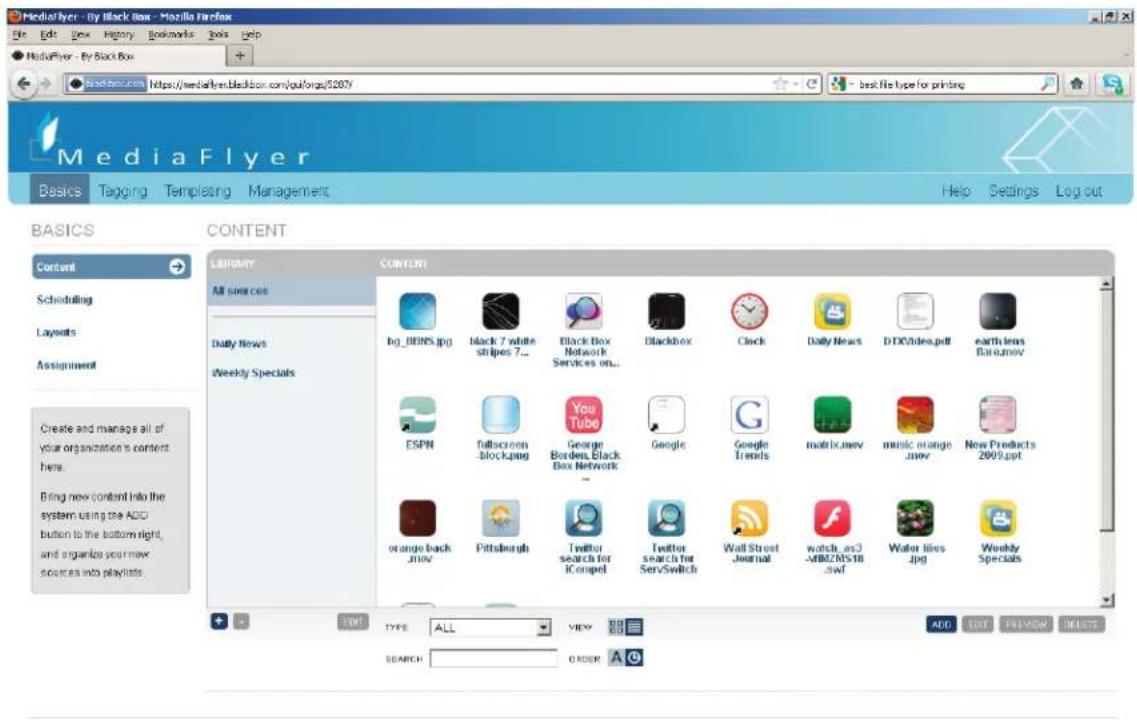Select the New Products 2009.ppt icon
The image size is (1137, 720).
(x=998, y=415)
